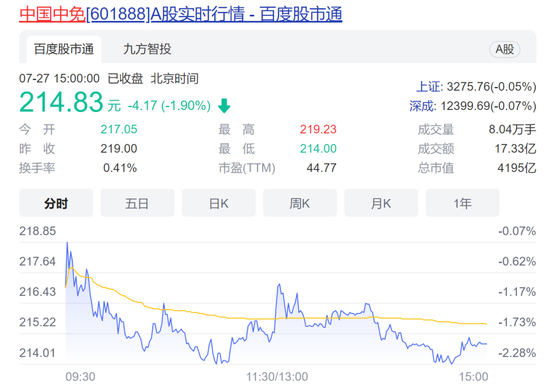
Task: Open the 深成 index link
Action: [x=421, y=106]
